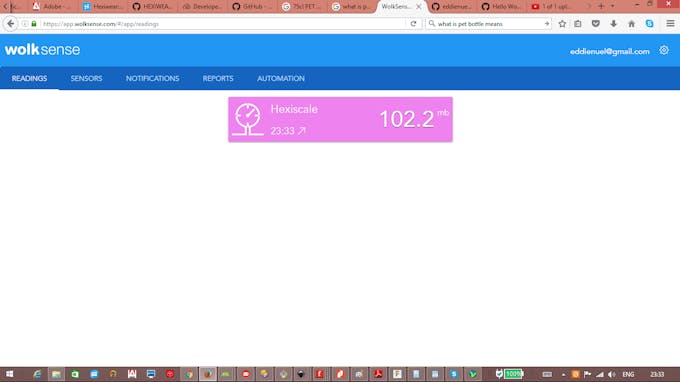Select the Readings tab
680x382 pixels.
click(x=29, y=78)
